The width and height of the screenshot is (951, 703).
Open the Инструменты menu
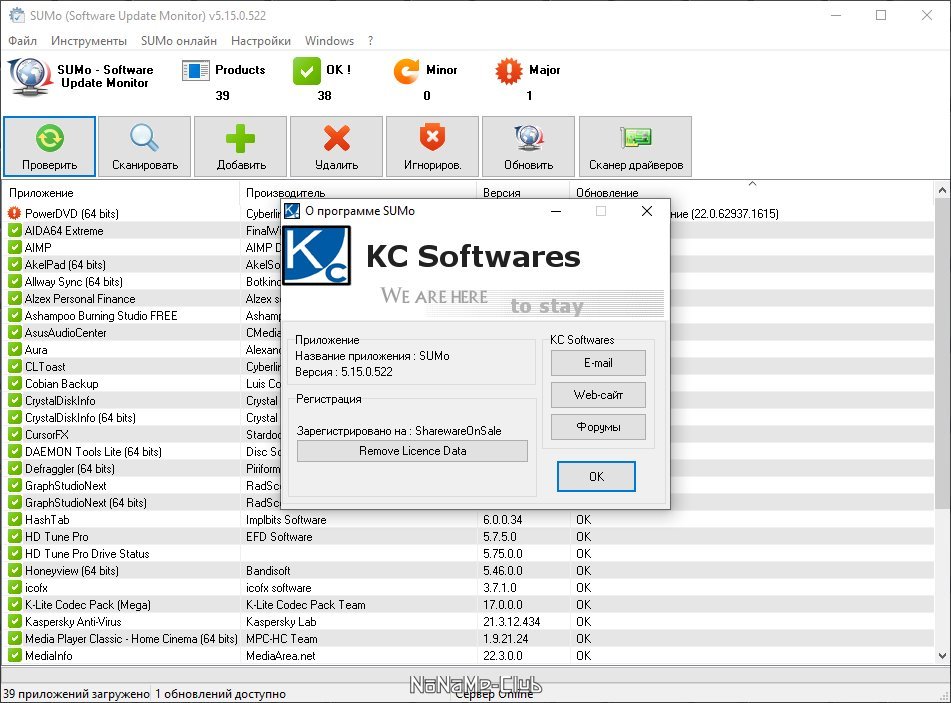pos(89,41)
